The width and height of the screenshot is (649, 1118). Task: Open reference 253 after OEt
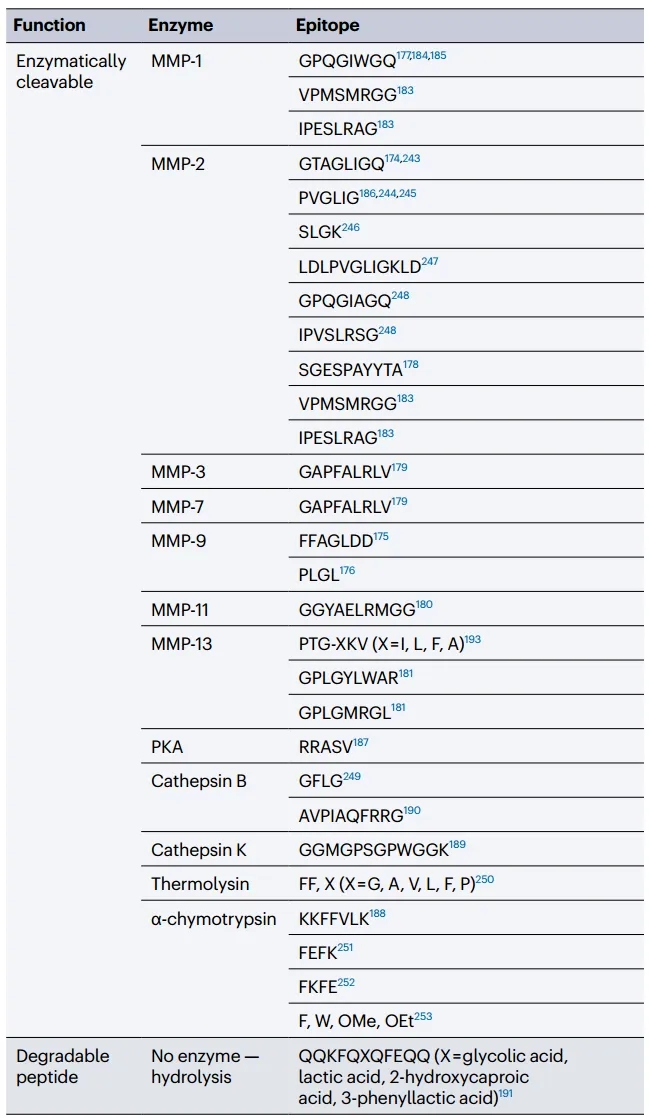[x=423, y=1017]
